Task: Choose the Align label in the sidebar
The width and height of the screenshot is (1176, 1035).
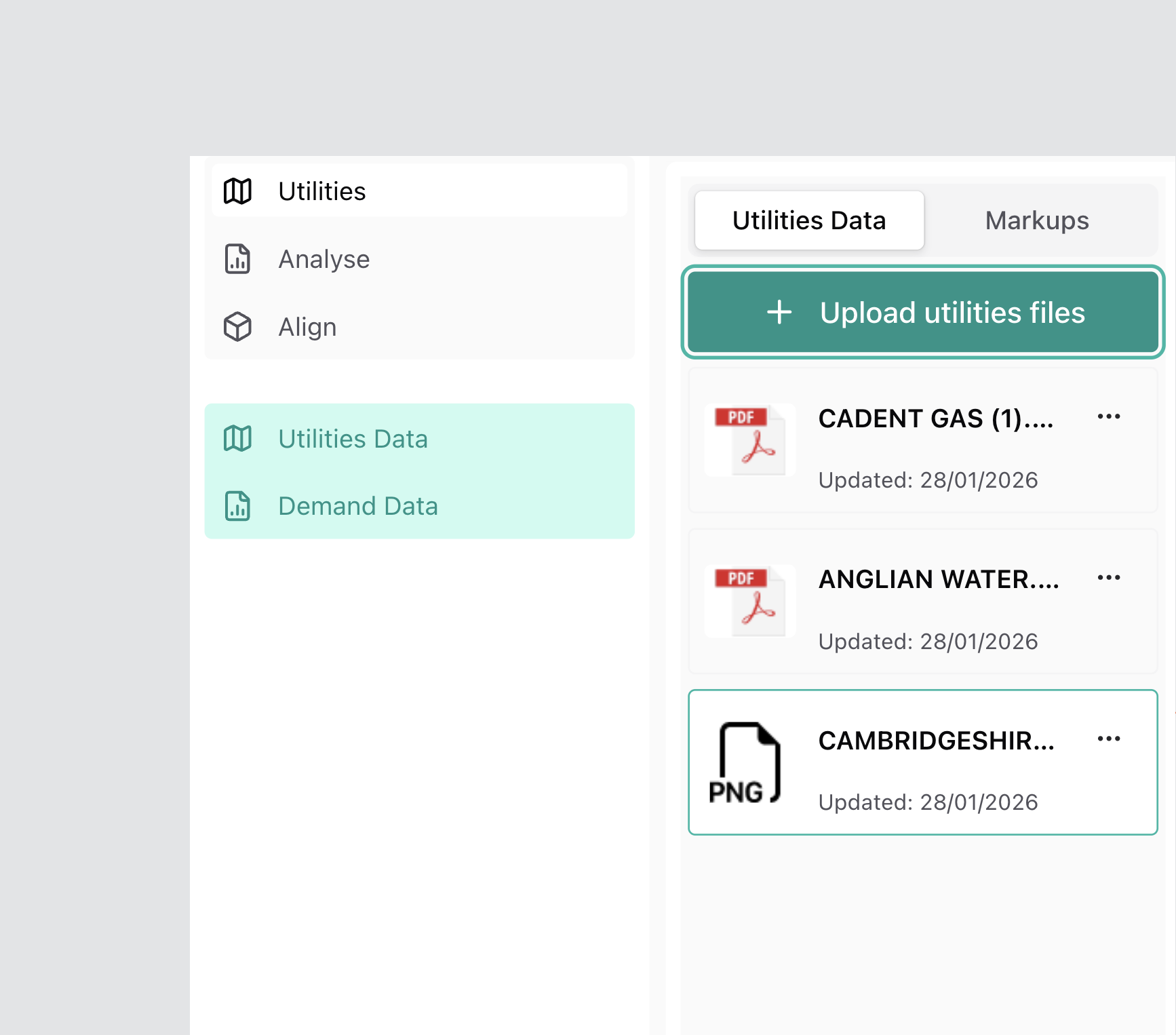Action: coord(307,327)
